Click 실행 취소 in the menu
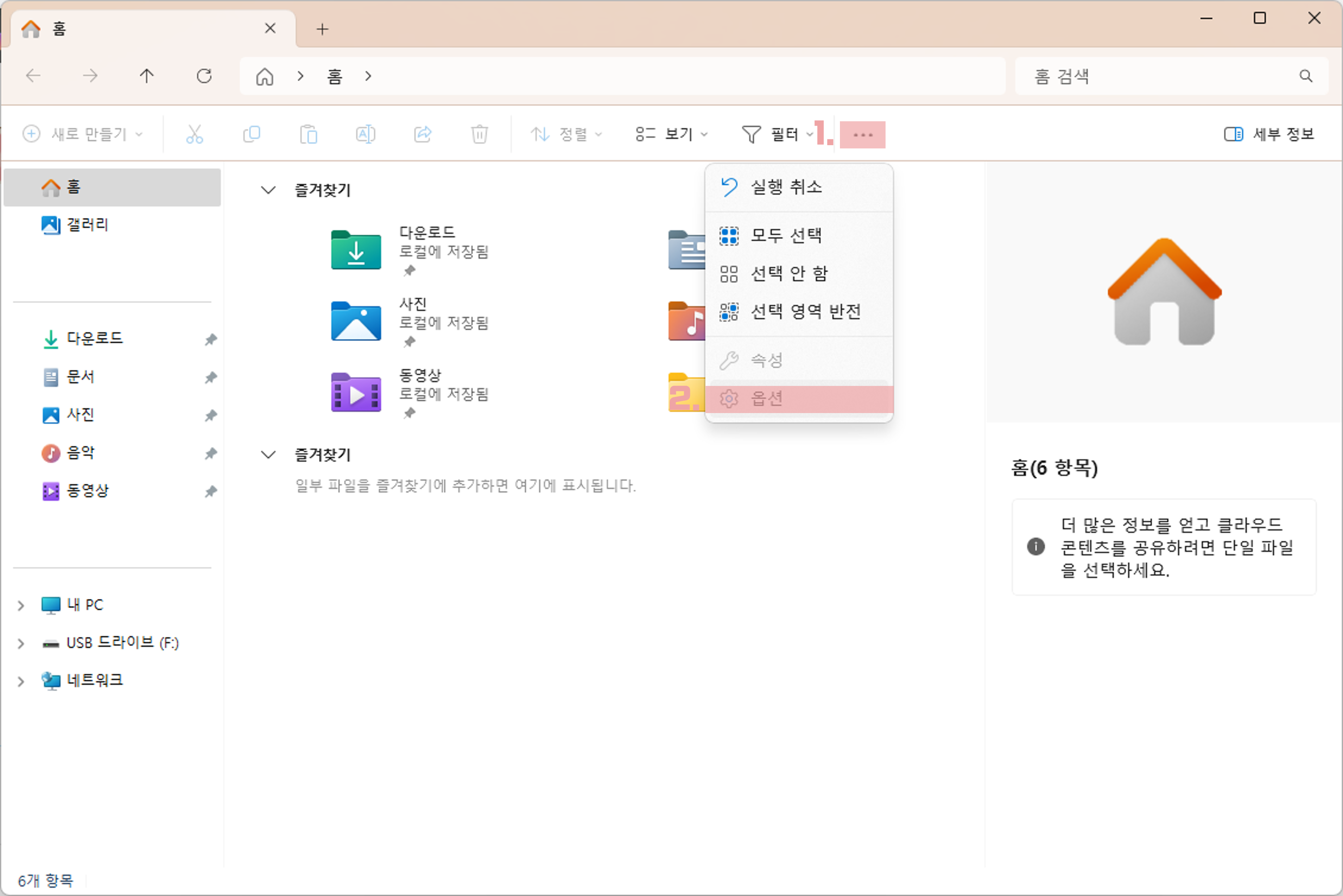The width and height of the screenshot is (1343, 896). 786,187
